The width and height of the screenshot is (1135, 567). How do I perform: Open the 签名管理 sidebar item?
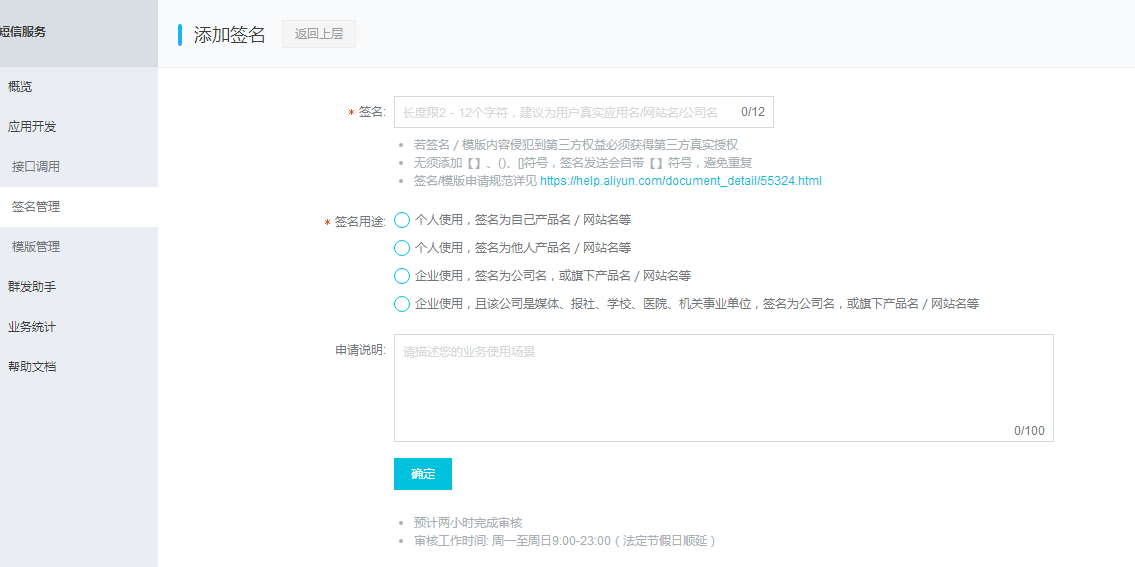(36, 207)
